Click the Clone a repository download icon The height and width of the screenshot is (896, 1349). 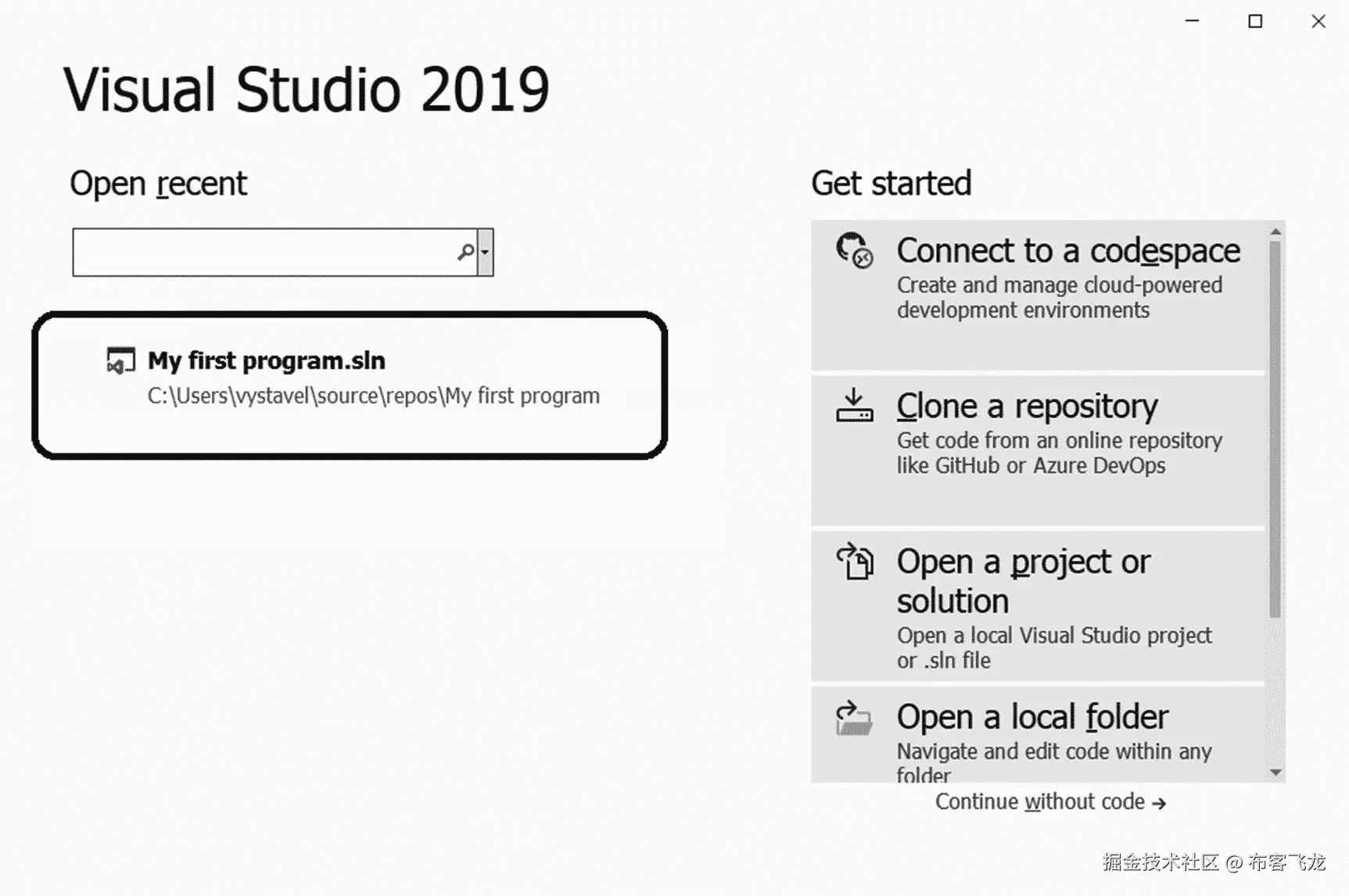[854, 406]
